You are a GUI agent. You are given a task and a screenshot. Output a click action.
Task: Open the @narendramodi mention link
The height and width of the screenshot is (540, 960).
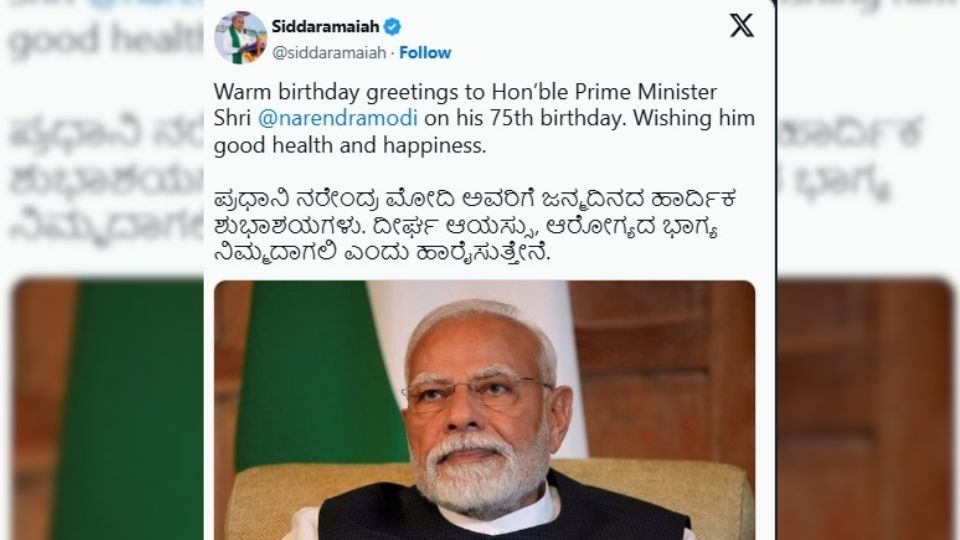pyautogui.click(x=337, y=118)
